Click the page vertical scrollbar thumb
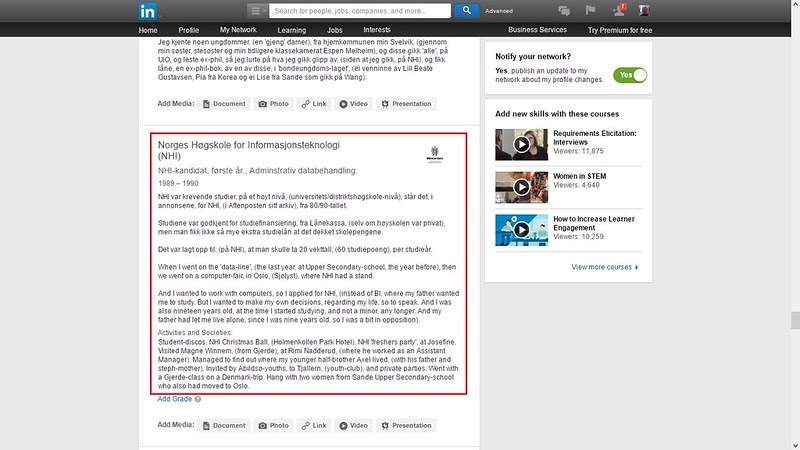The height and width of the screenshot is (450, 800). (x=795, y=321)
